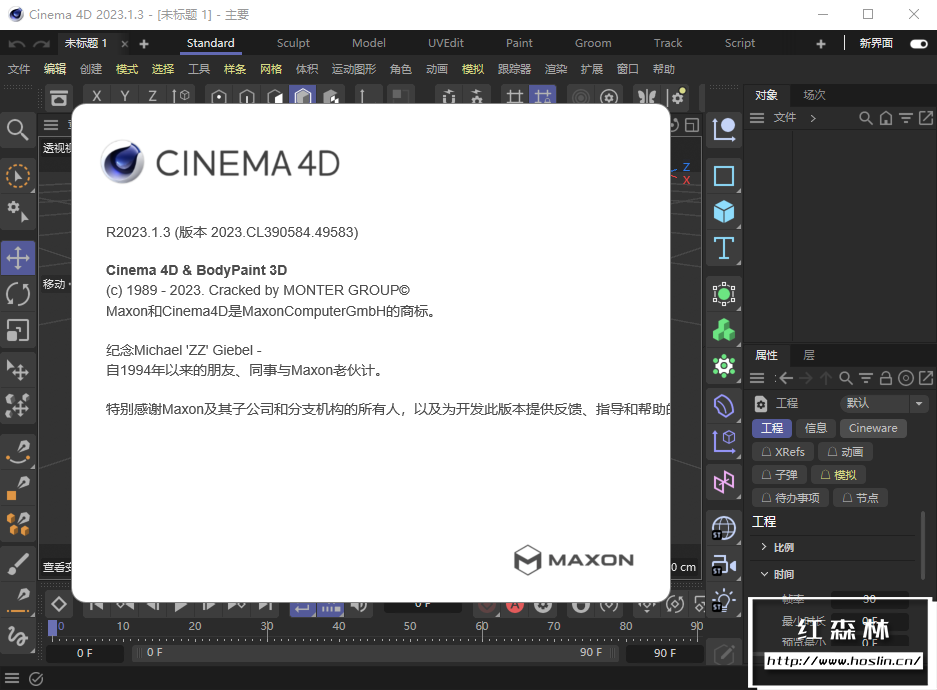
Task: Switch to the UVEdit layout
Action: coord(446,43)
